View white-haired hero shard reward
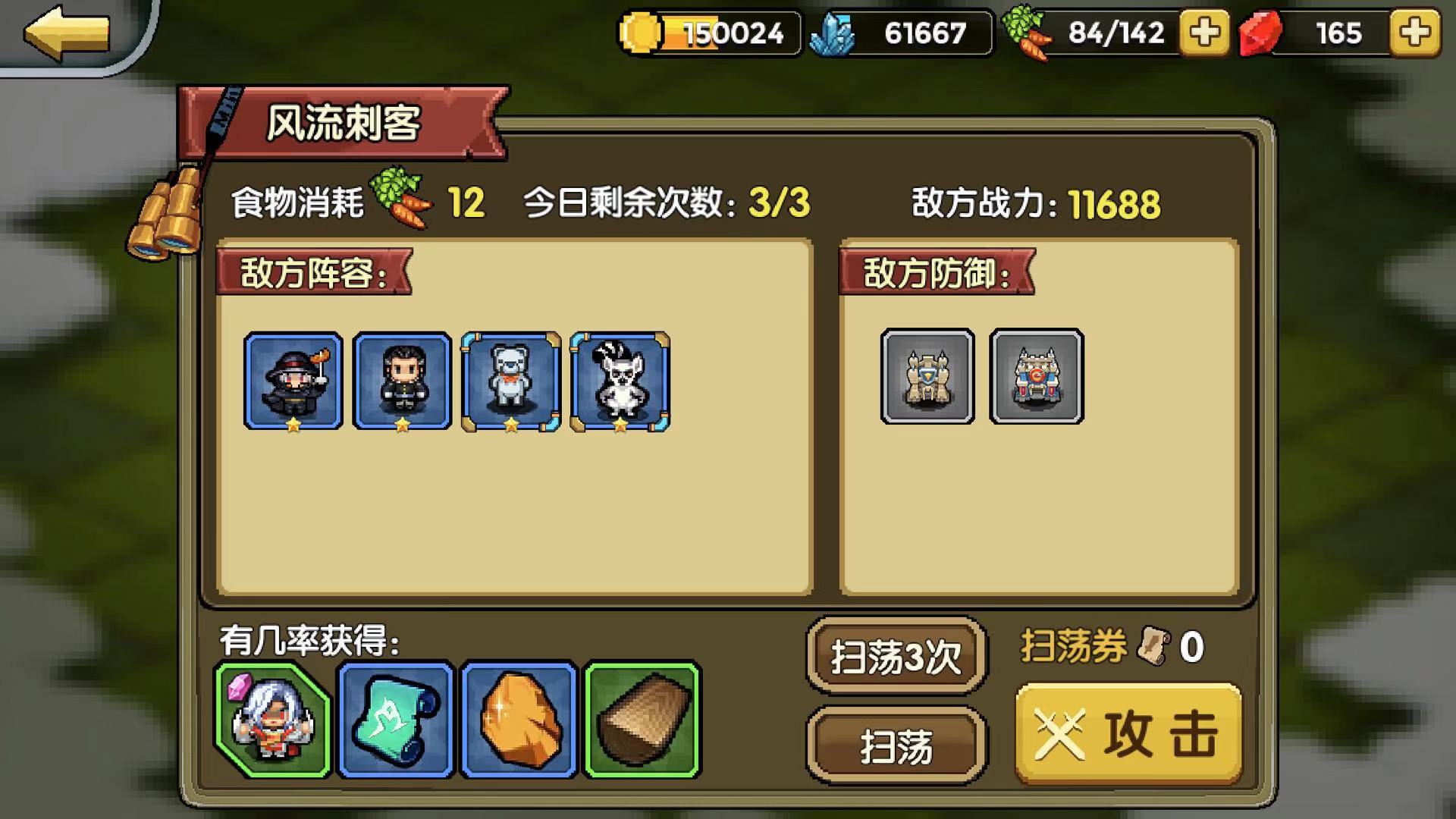 tap(273, 720)
